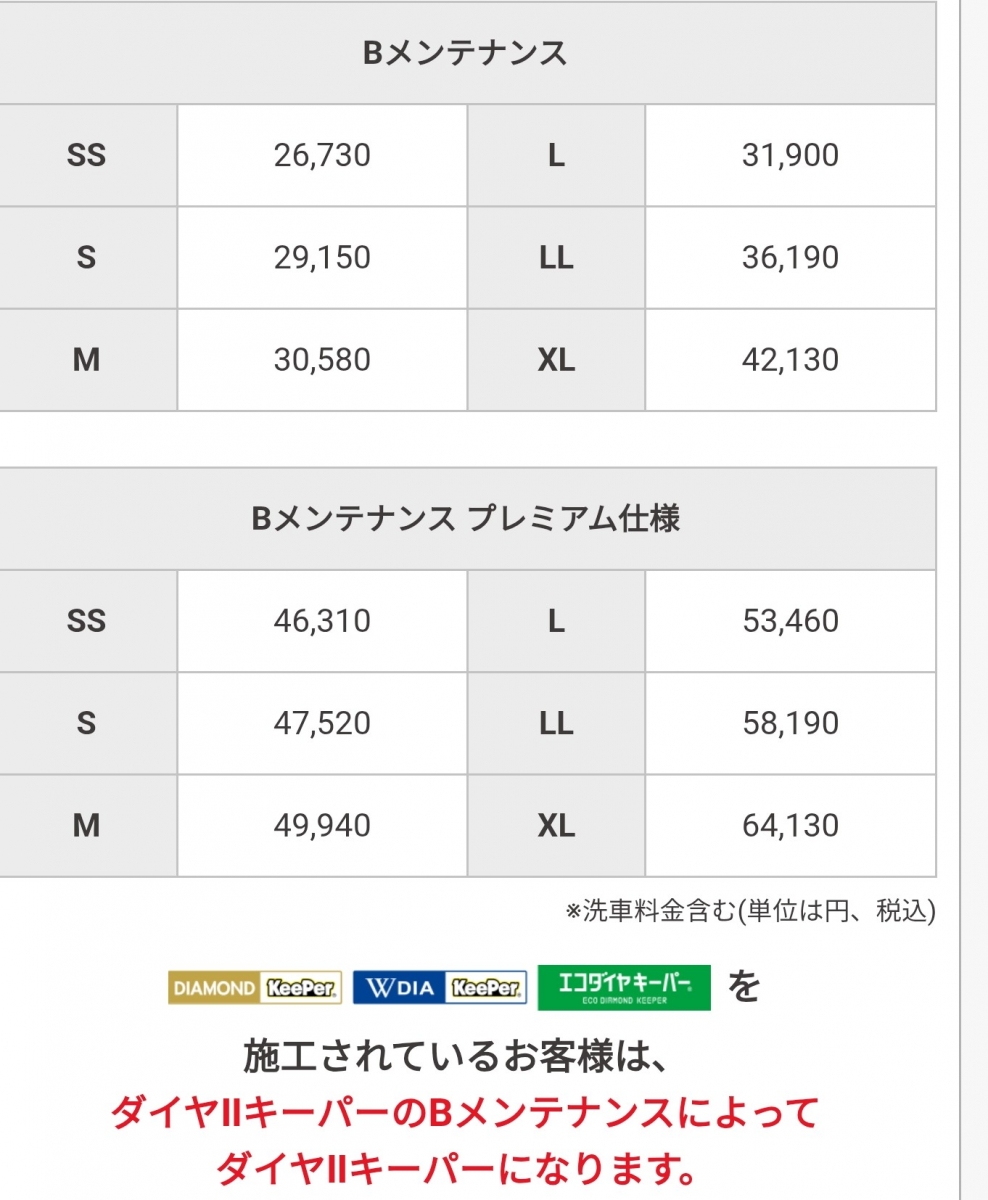This screenshot has width=988, height=1200.
Task: Tap the 29,150 price cell
Action: tap(322, 257)
